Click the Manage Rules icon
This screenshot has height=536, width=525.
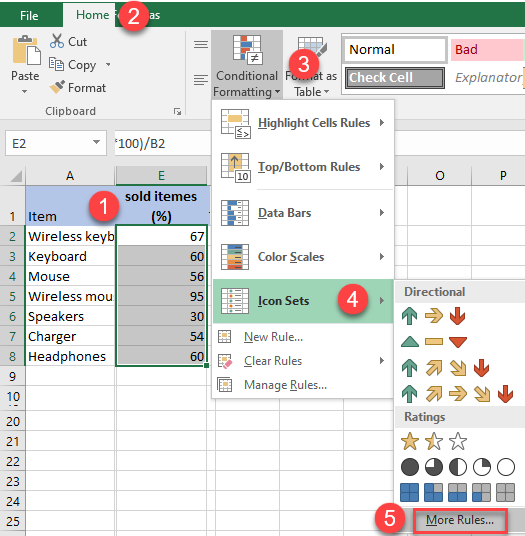point(225,385)
